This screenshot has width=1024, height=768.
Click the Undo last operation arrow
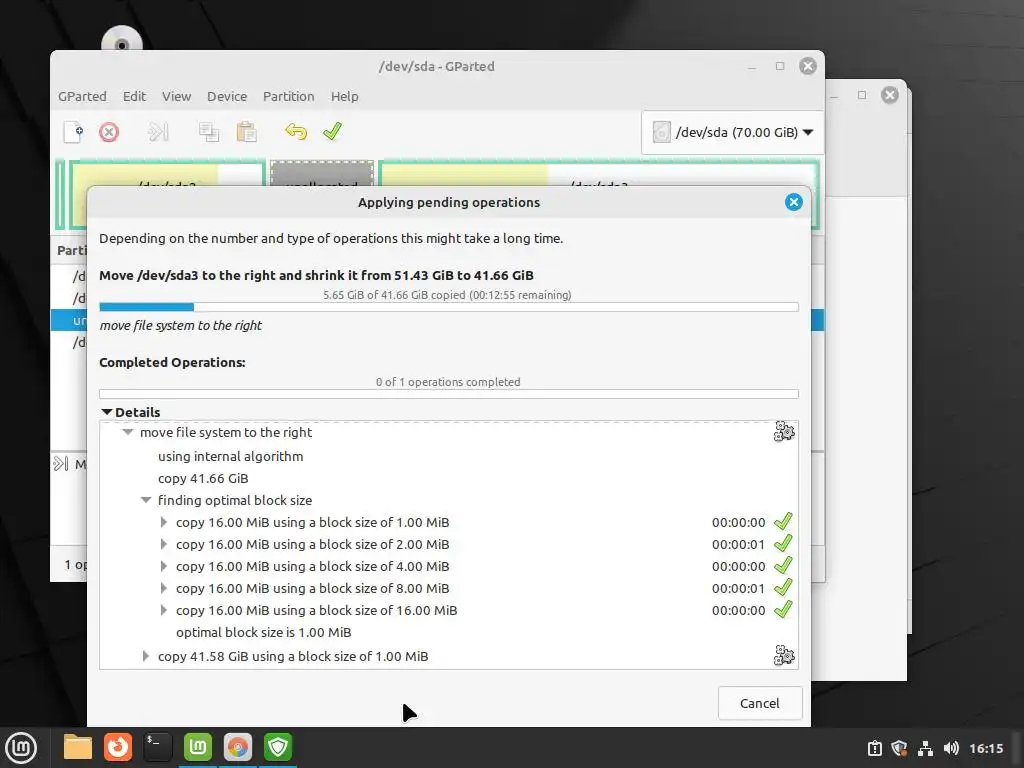[x=296, y=132]
